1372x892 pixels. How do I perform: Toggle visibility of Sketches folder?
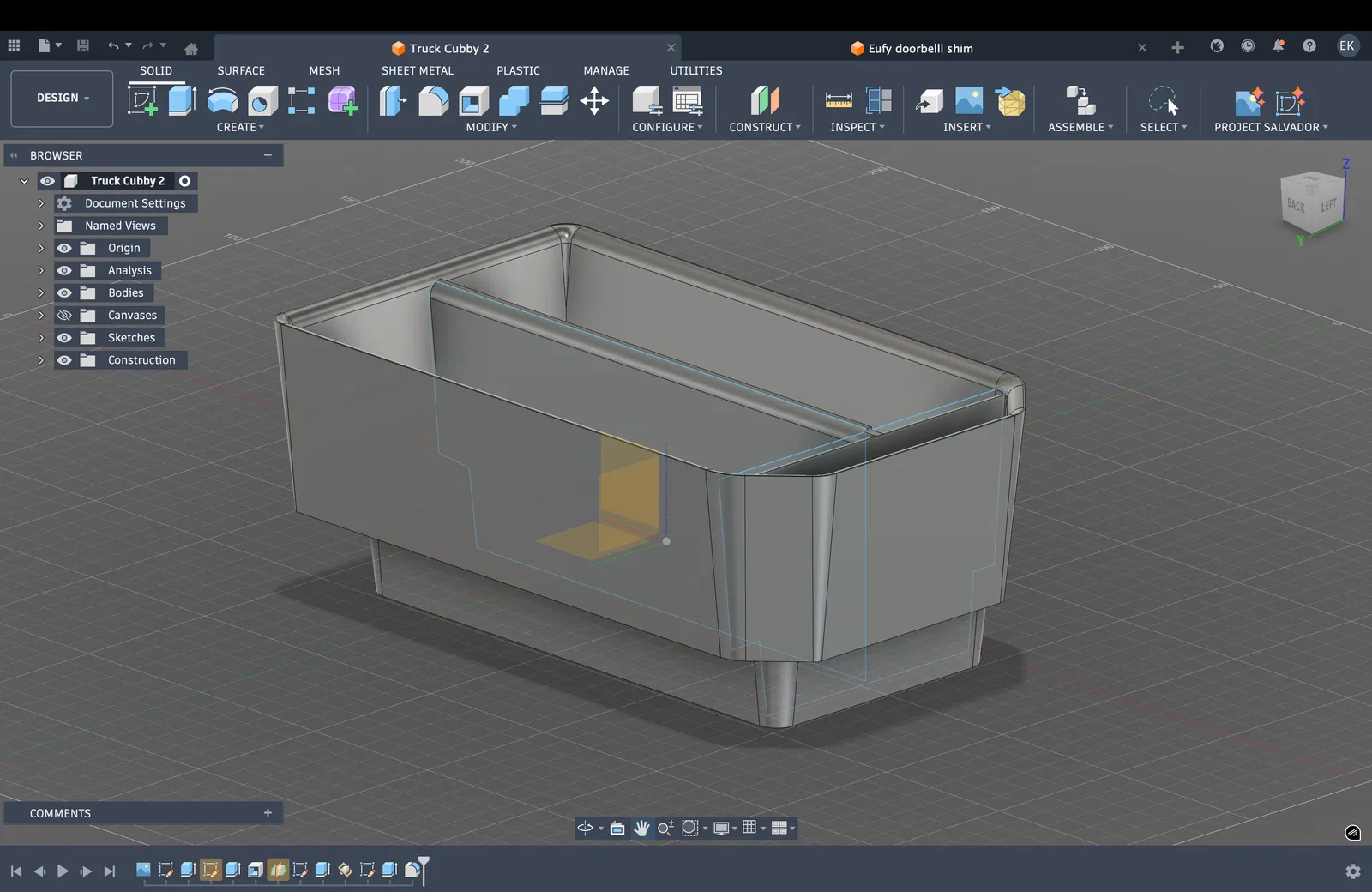click(64, 338)
